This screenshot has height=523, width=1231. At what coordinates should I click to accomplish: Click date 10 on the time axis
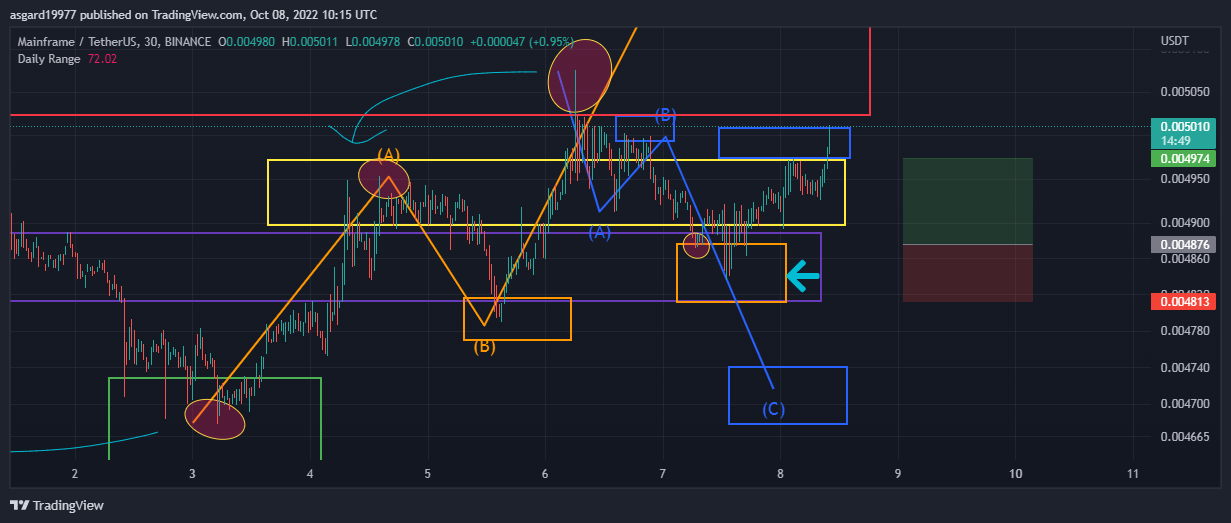click(x=1016, y=473)
